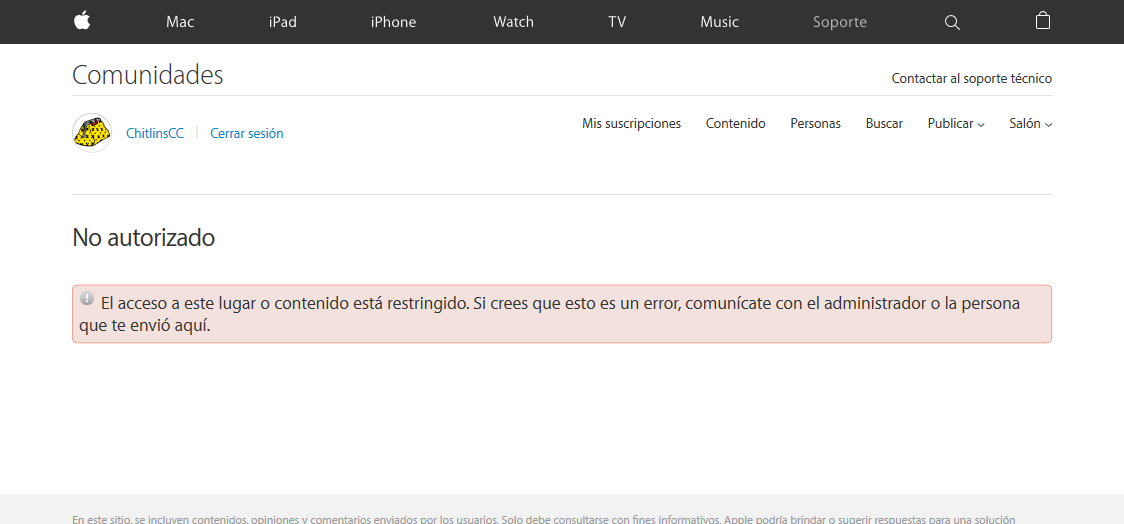This screenshot has width=1124, height=524.
Task: Click the Apple logo icon
Action: [82, 22]
